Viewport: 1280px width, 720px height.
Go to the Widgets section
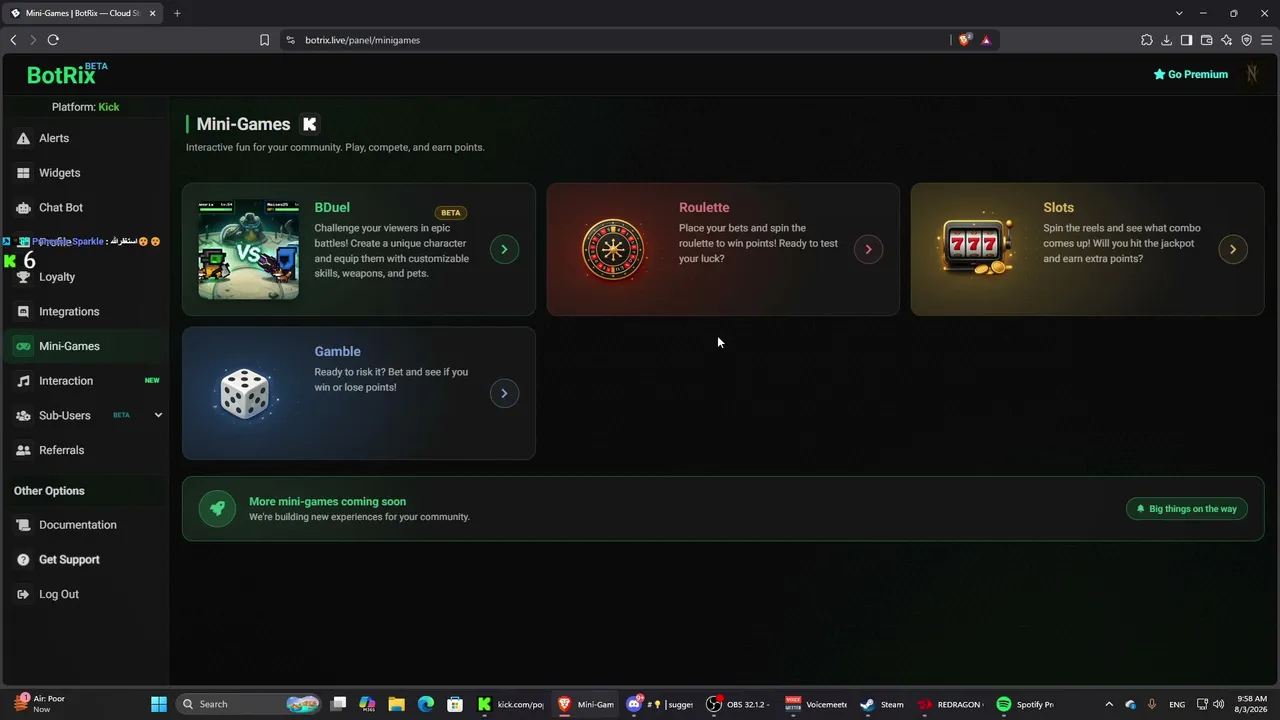click(x=86, y=173)
